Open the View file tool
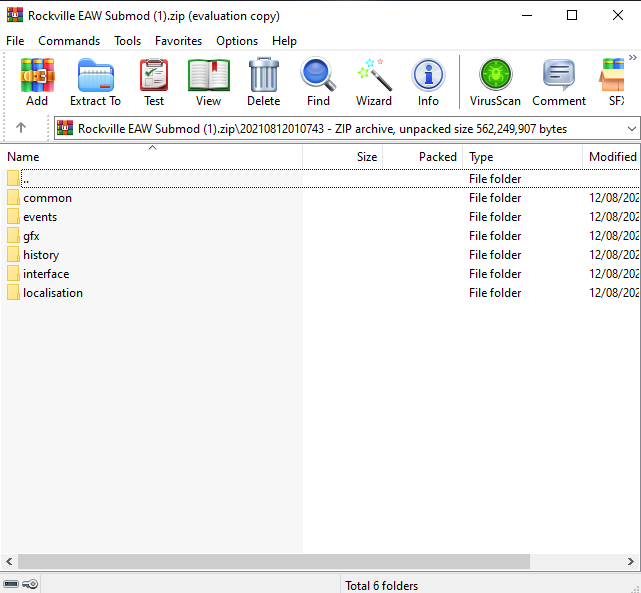Viewport: 641px width, 593px height. tap(208, 82)
